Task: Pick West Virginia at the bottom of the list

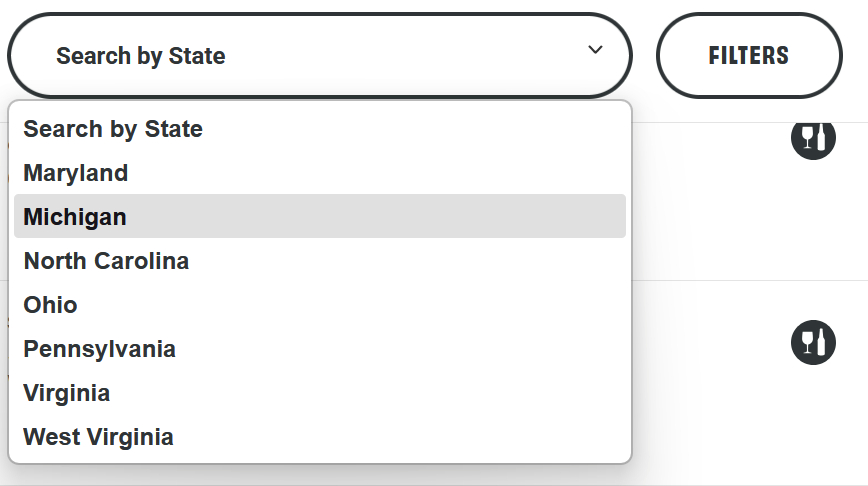Action: coord(98,437)
